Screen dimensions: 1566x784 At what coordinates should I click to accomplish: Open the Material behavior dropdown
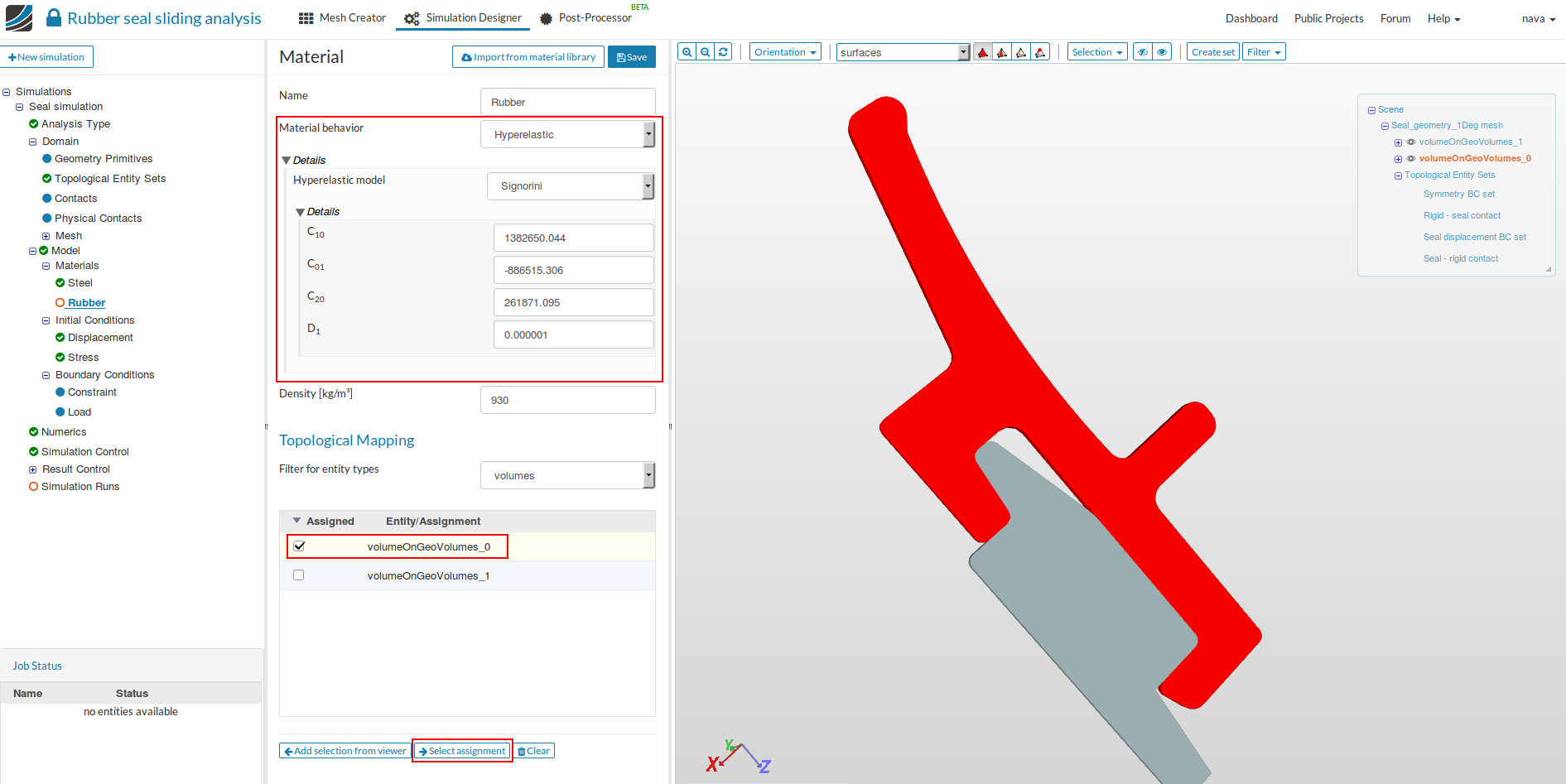[567, 134]
